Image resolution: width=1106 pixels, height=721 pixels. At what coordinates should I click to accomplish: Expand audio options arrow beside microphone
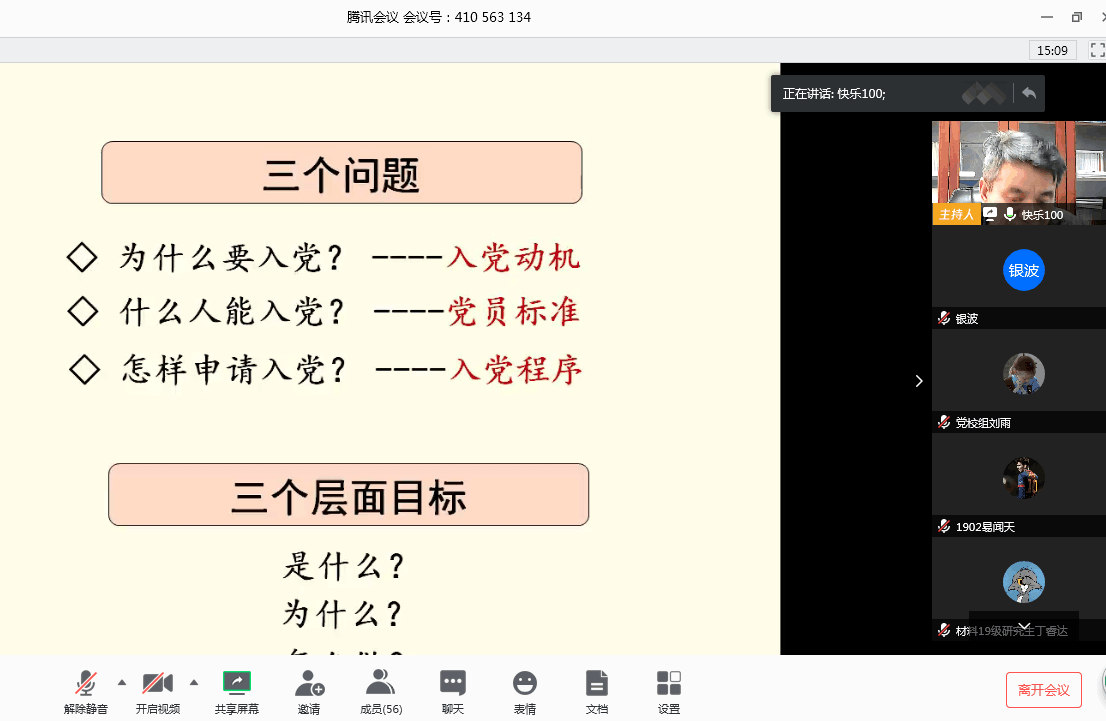[122, 683]
